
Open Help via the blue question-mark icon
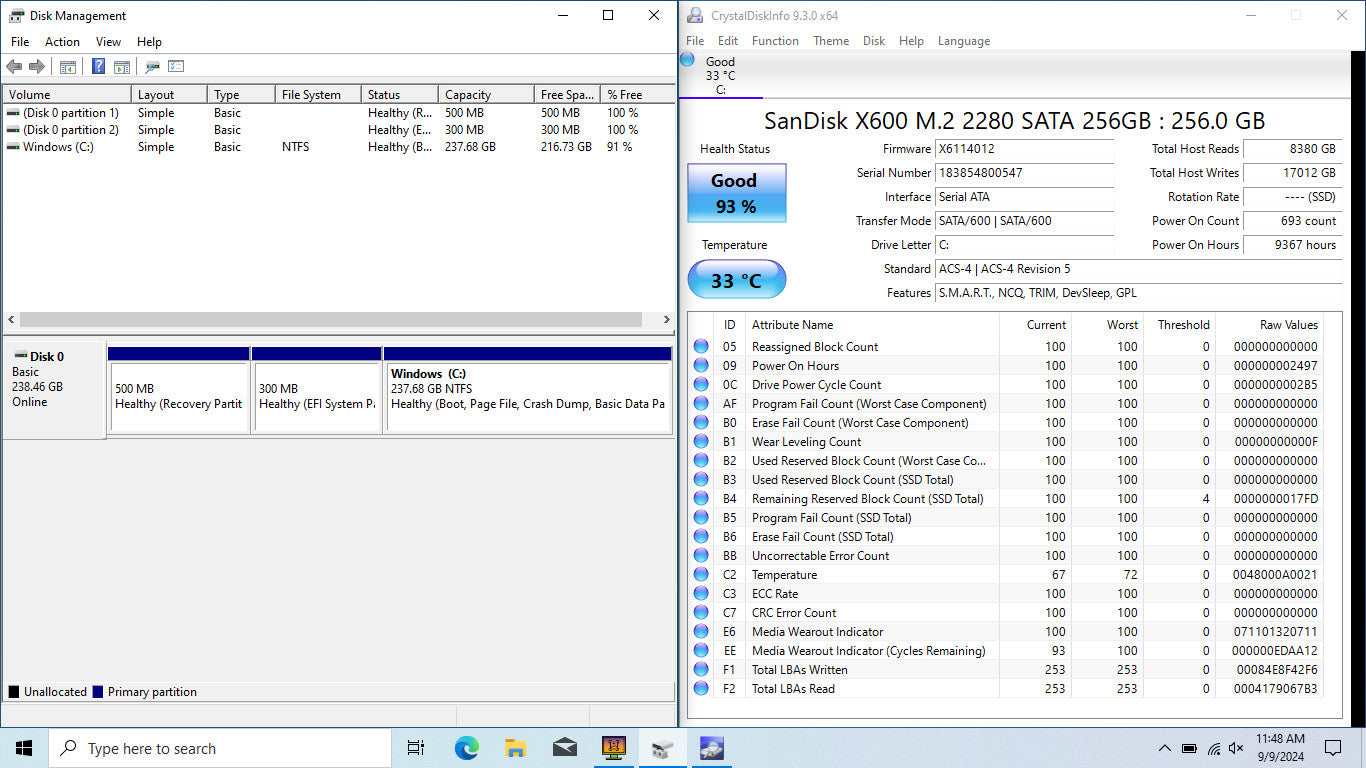[x=99, y=67]
